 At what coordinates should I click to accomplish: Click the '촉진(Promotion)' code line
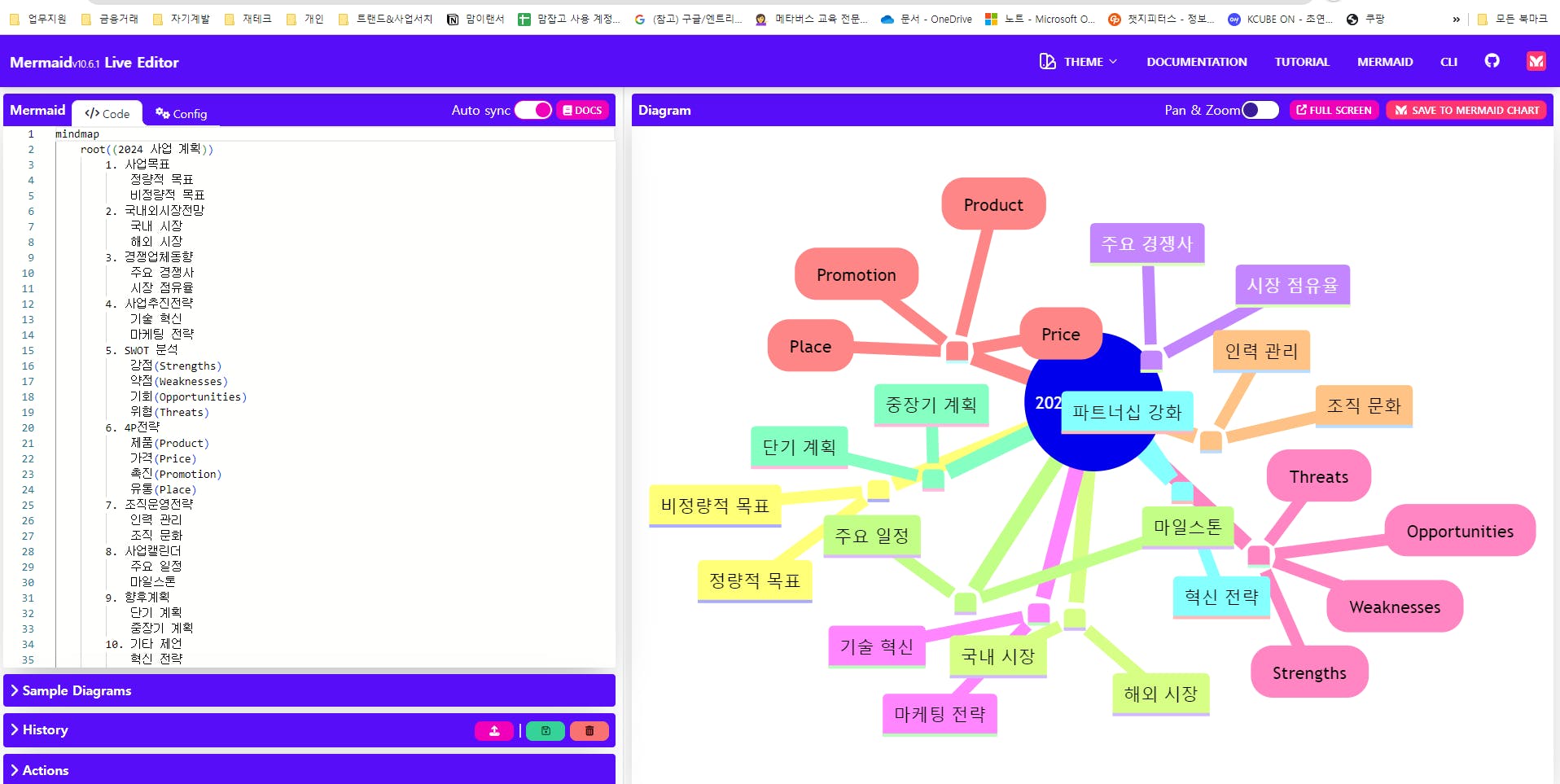coord(176,474)
